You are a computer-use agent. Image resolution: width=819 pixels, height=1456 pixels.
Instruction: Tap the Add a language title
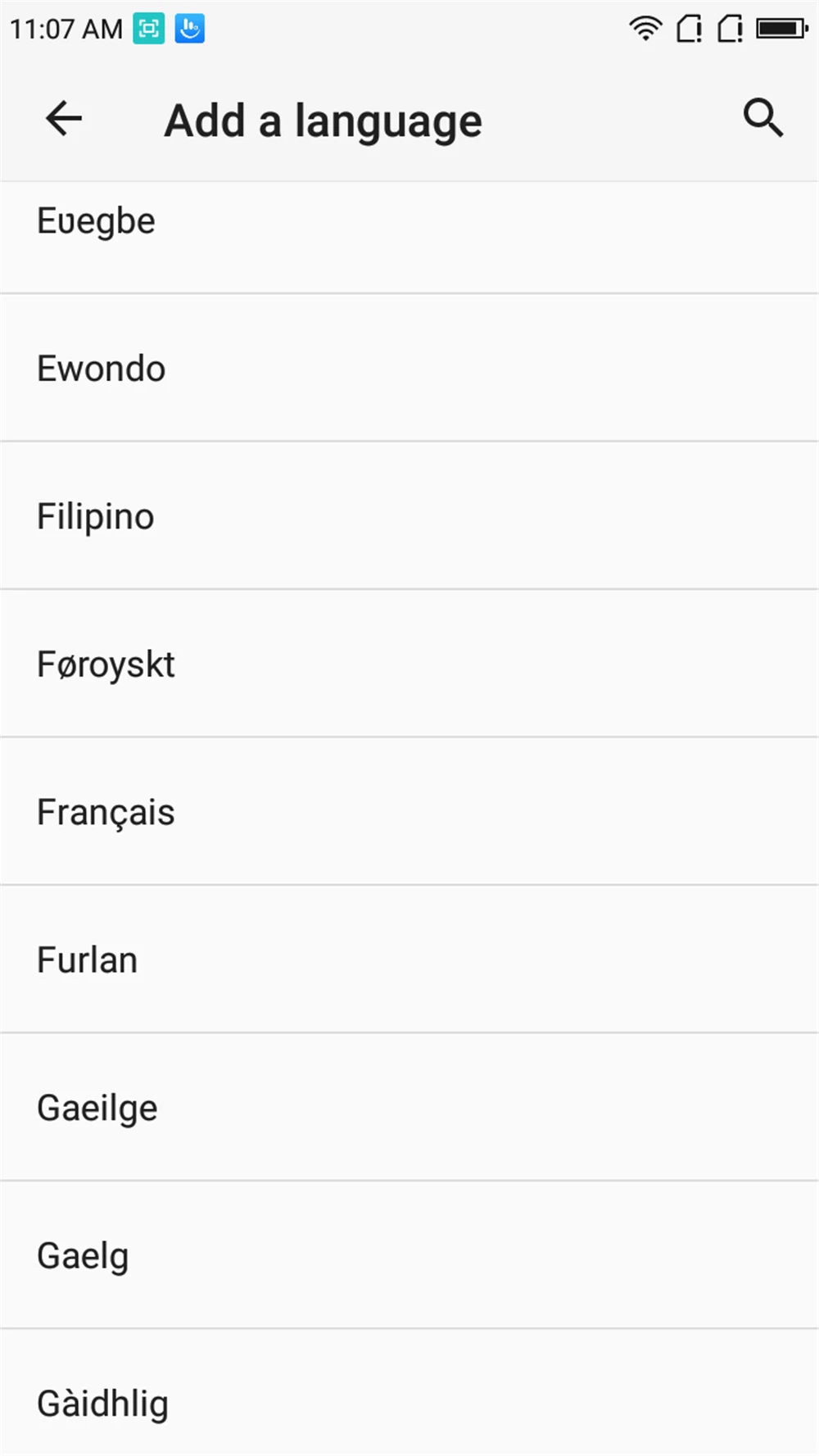click(x=324, y=122)
